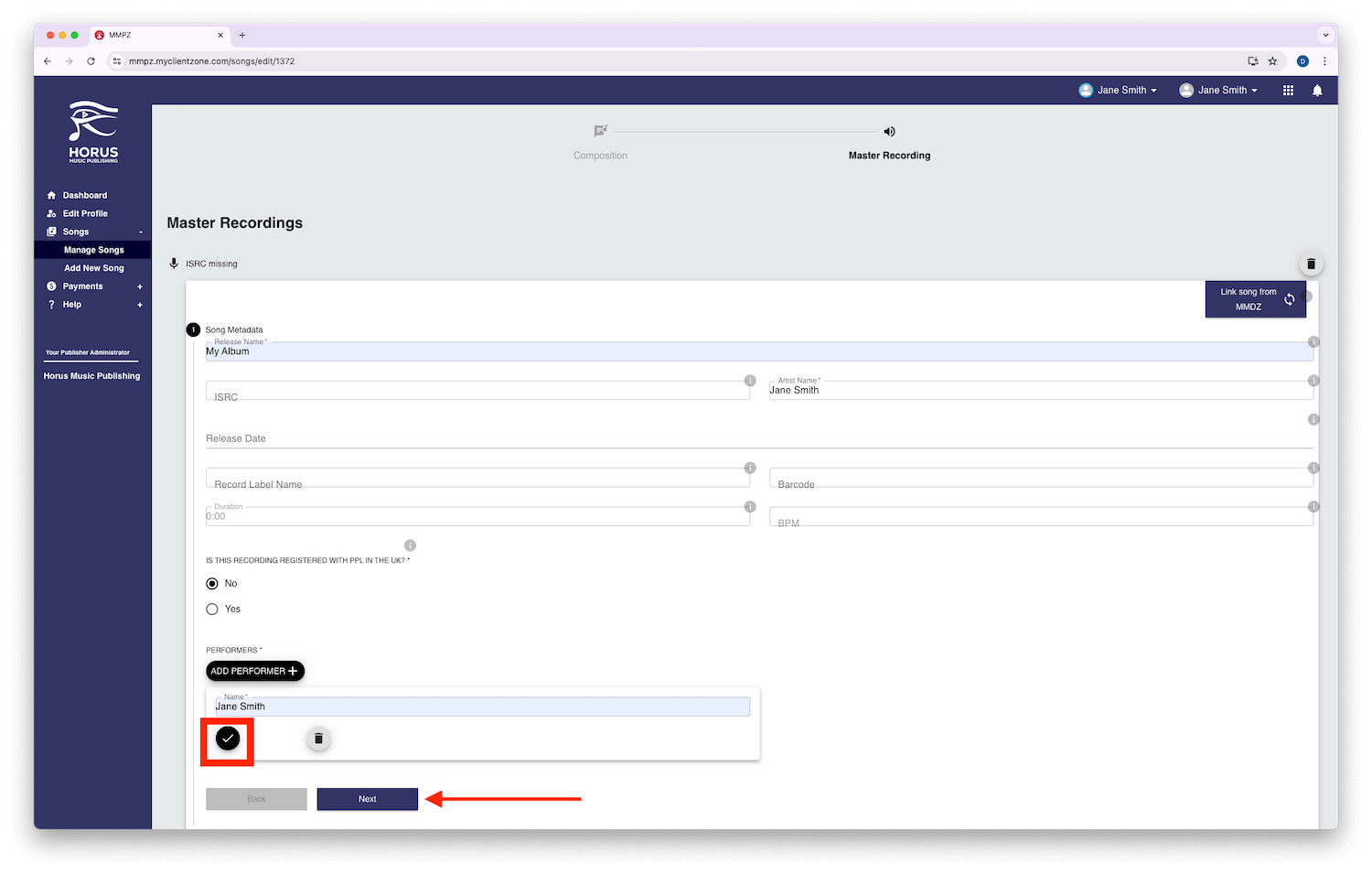The image size is (1372, 874).
Task: Close the MMPZ browser tab
Action: coord(220,35)
